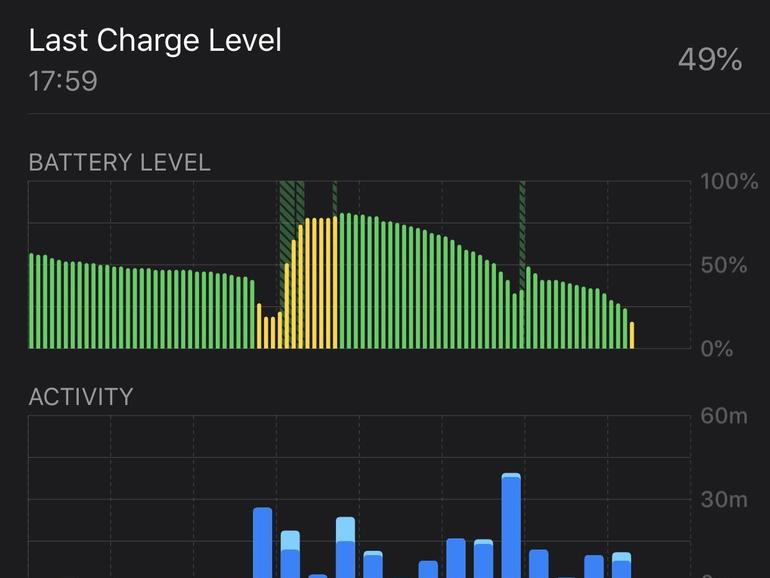This screenshot has height=578, width=770.
Task: Tap the final yellow bar ending the battery chart
Action: pyautogui.click(x=631, y=335)
